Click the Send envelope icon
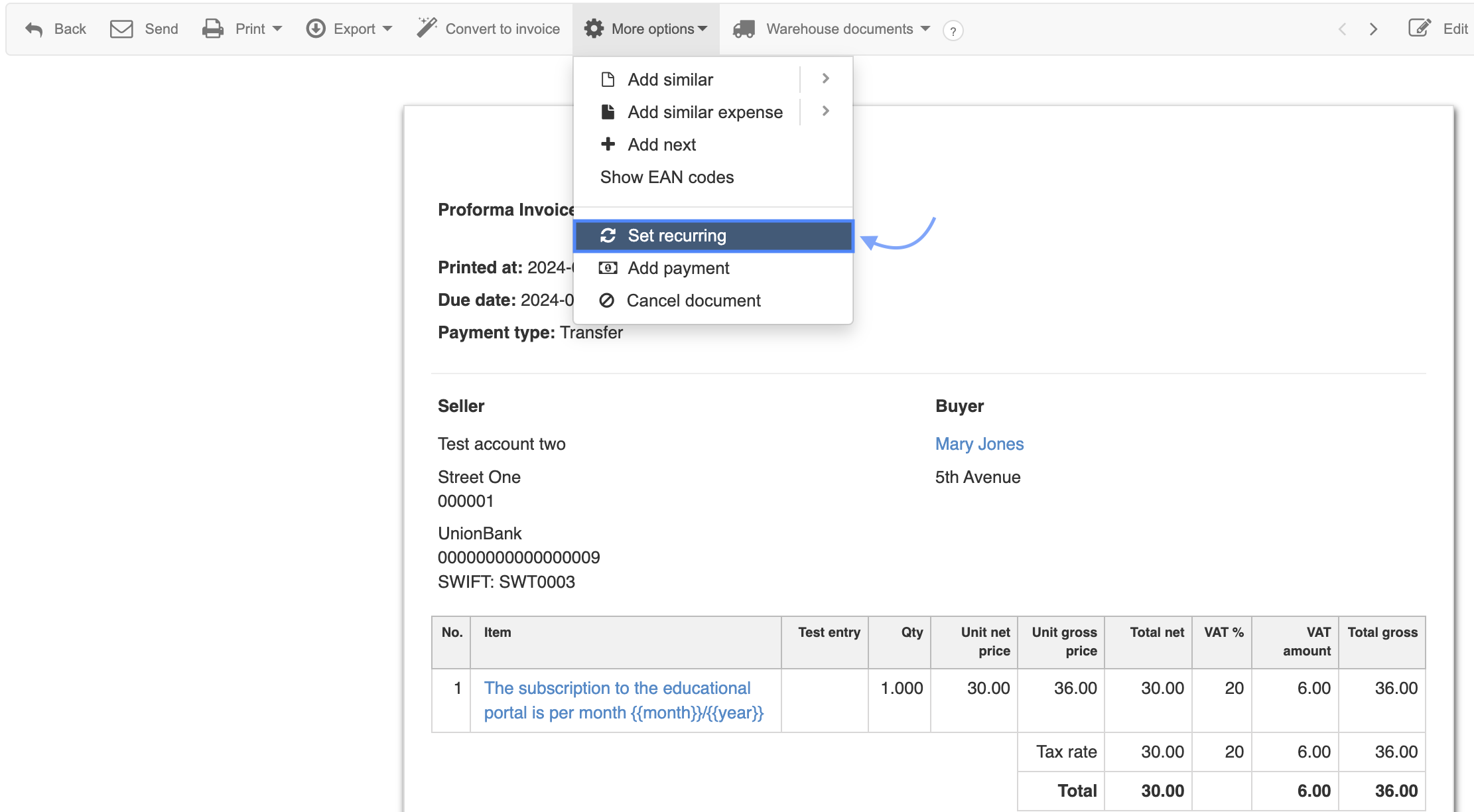1474x812 pixels. pyautogui.click(x=121, y=29)
